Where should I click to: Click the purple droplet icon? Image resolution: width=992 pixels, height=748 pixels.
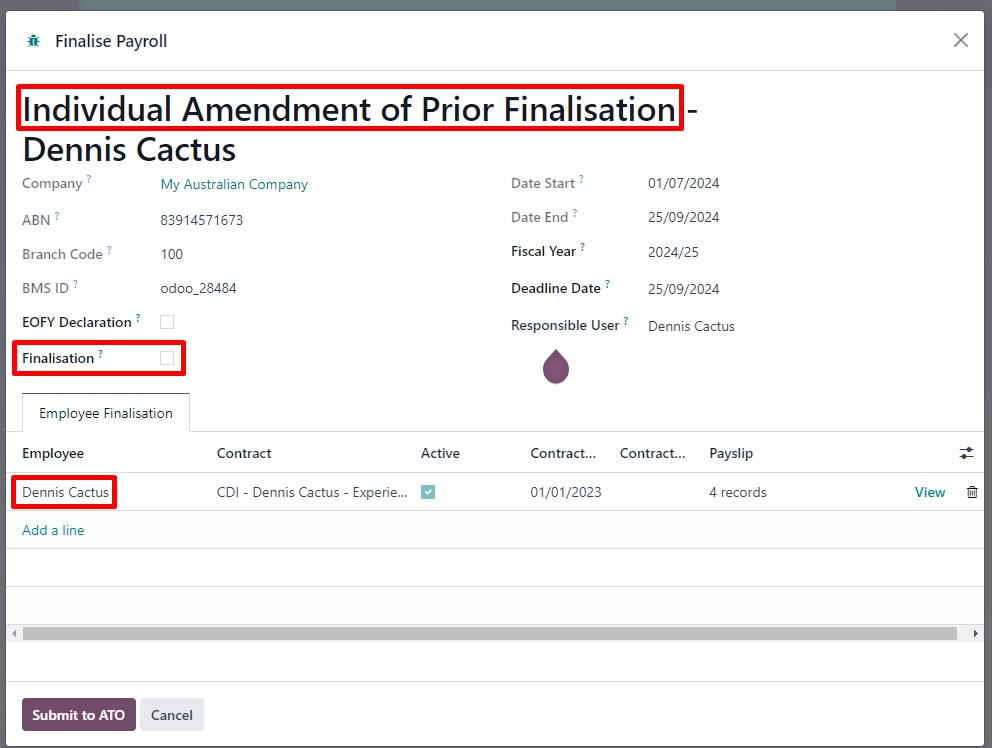click(556, 367)
